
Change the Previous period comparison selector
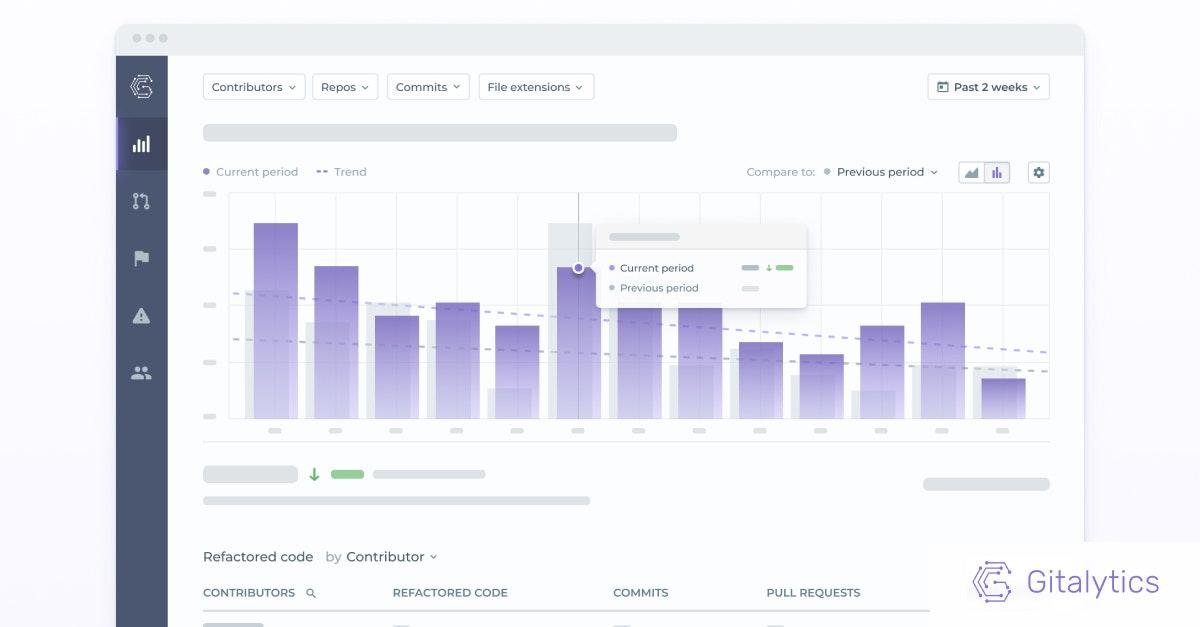tap(886, 172)
